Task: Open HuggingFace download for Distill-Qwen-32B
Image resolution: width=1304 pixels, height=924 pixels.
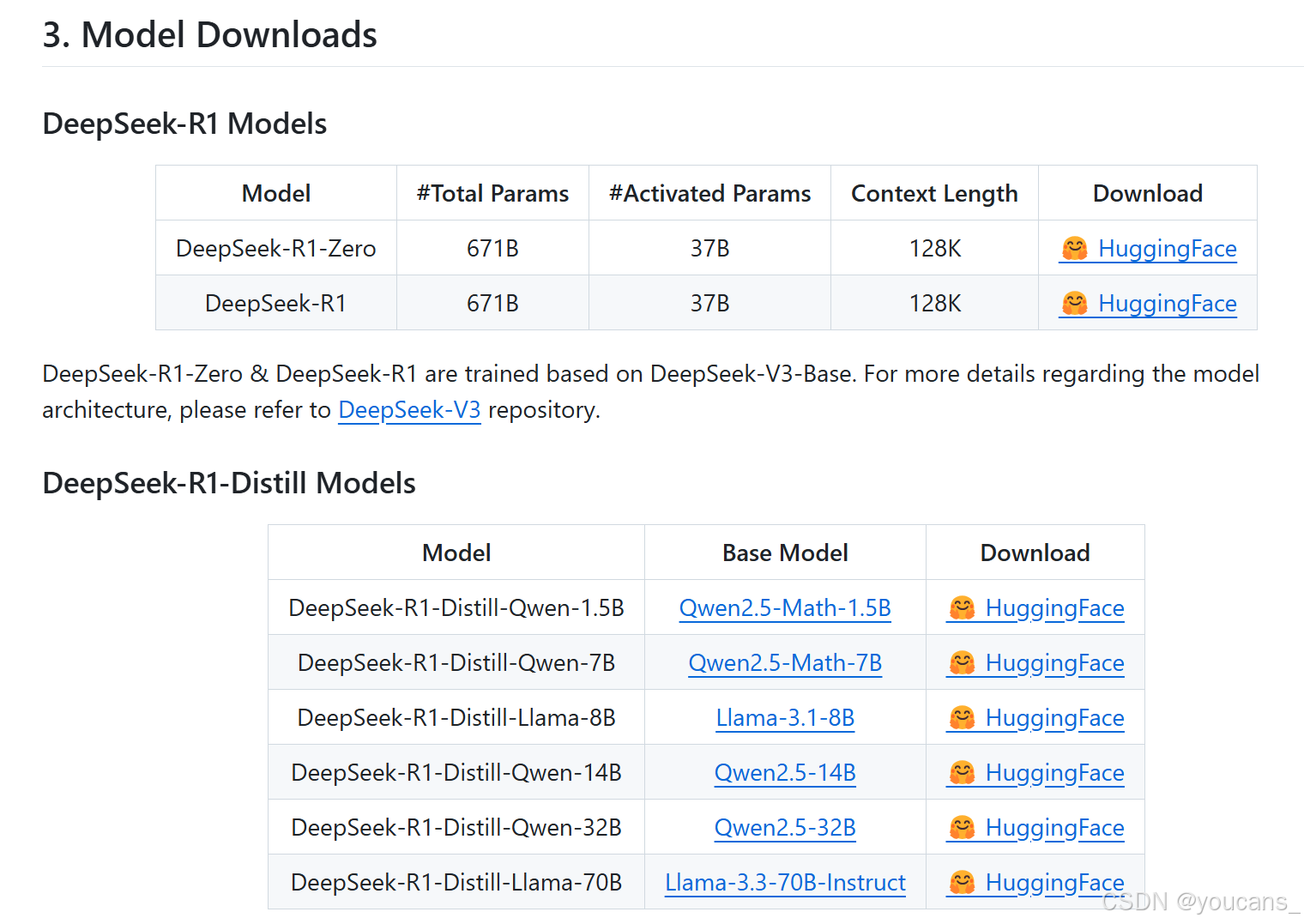Action: click(x=1035, y=828)
